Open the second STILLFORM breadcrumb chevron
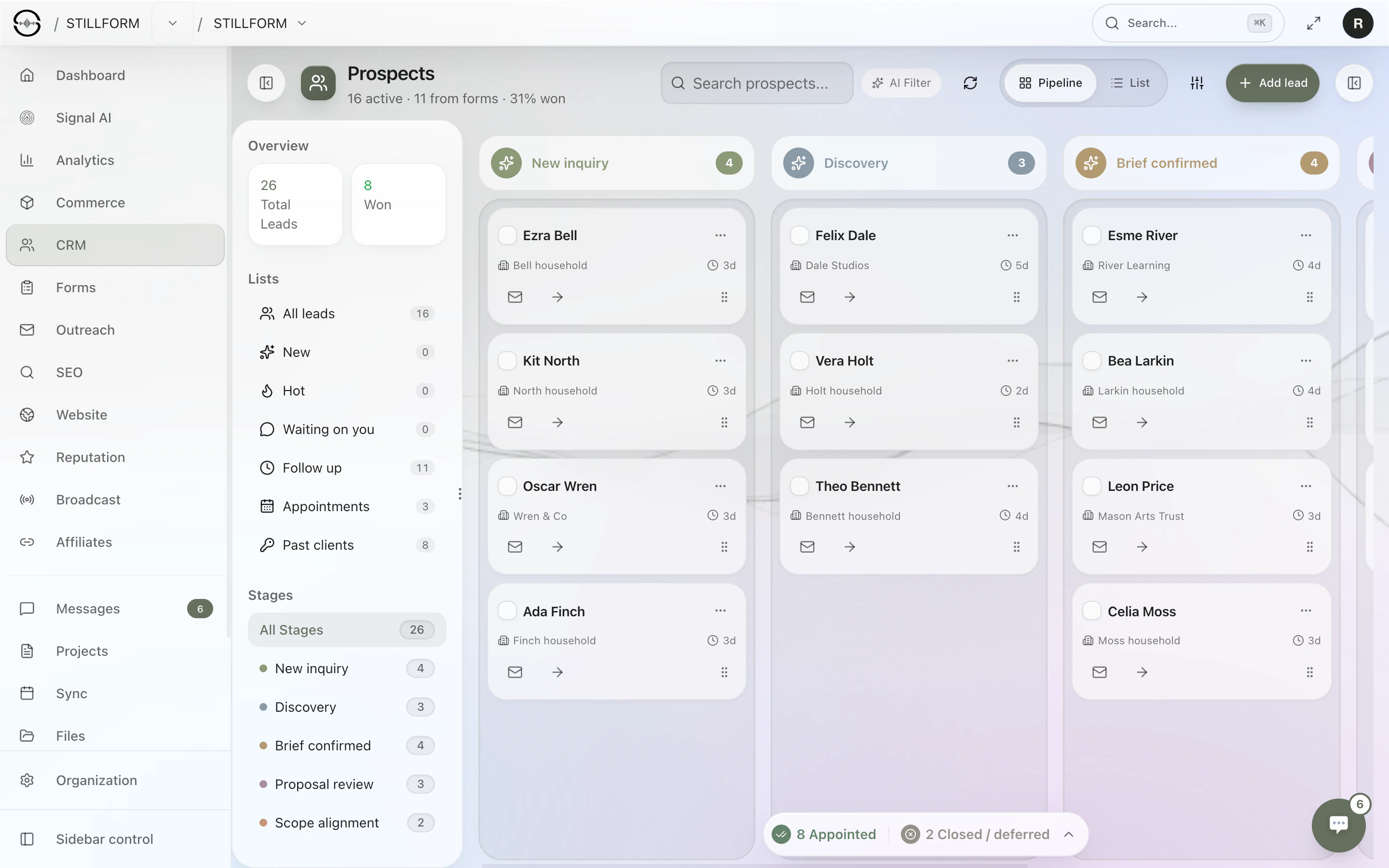Viewport: 1389px width, 868px height. 302,23
